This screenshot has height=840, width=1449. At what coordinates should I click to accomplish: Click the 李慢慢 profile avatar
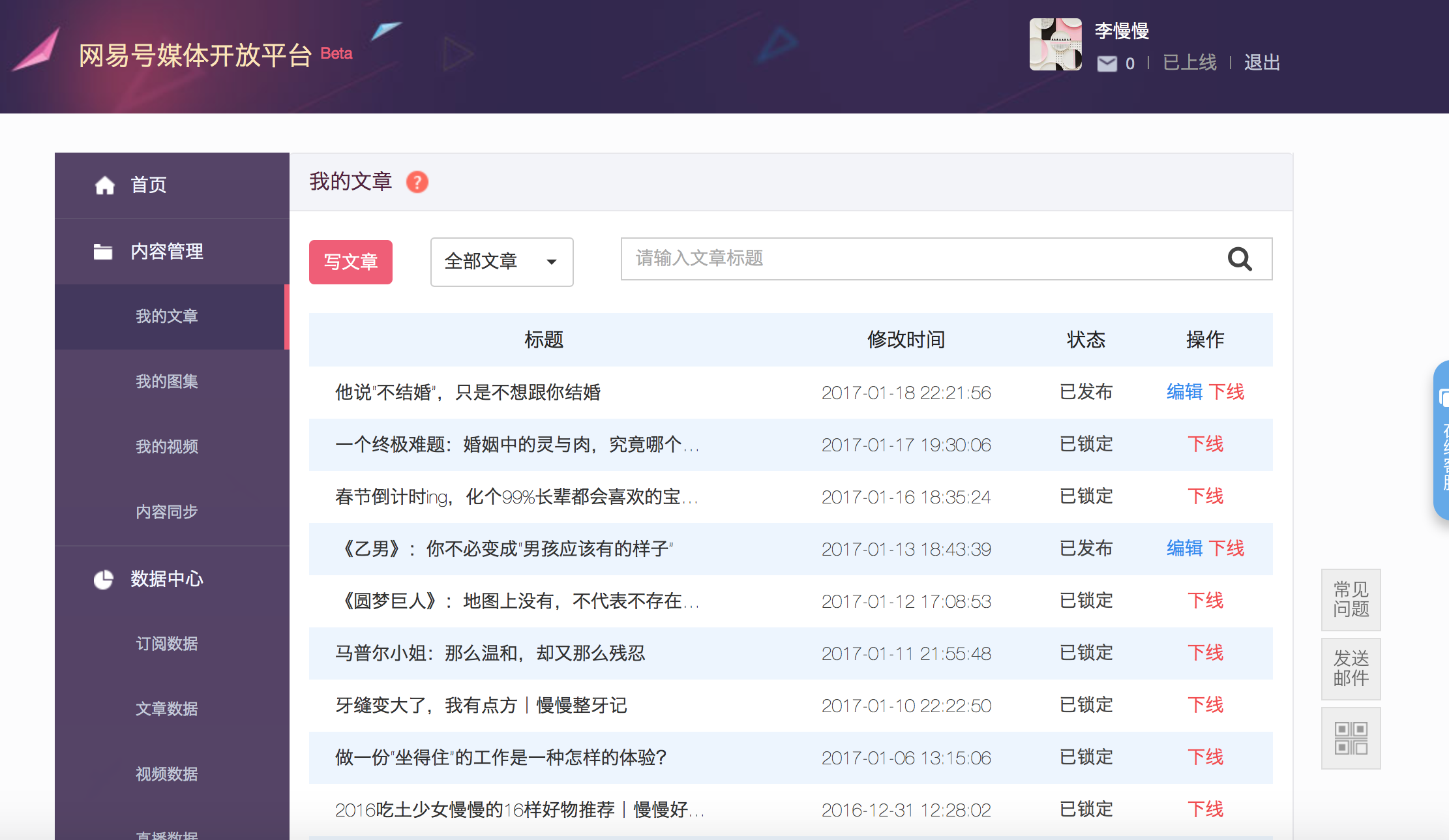click(x=1055, y=44)
